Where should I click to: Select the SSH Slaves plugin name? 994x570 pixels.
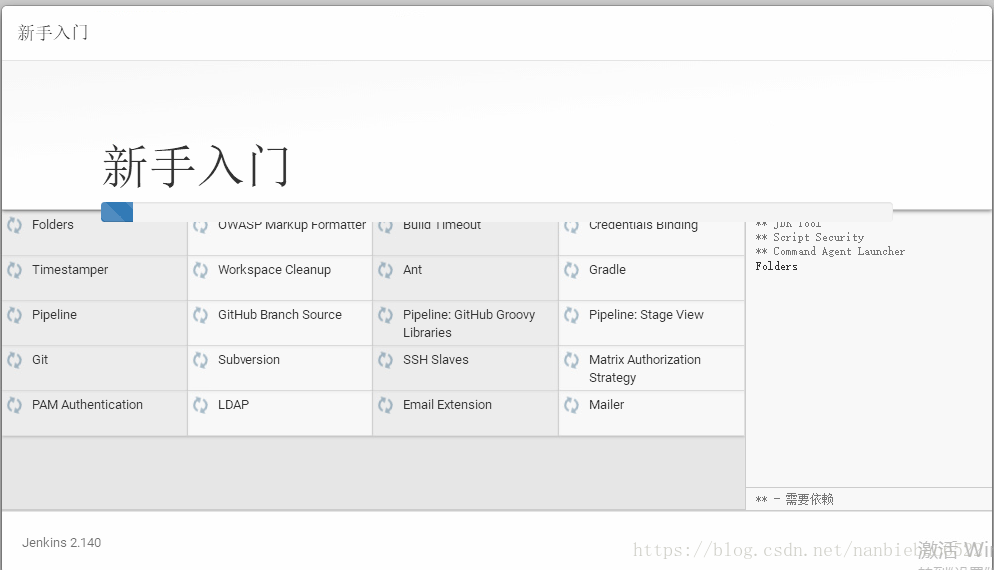436,360
